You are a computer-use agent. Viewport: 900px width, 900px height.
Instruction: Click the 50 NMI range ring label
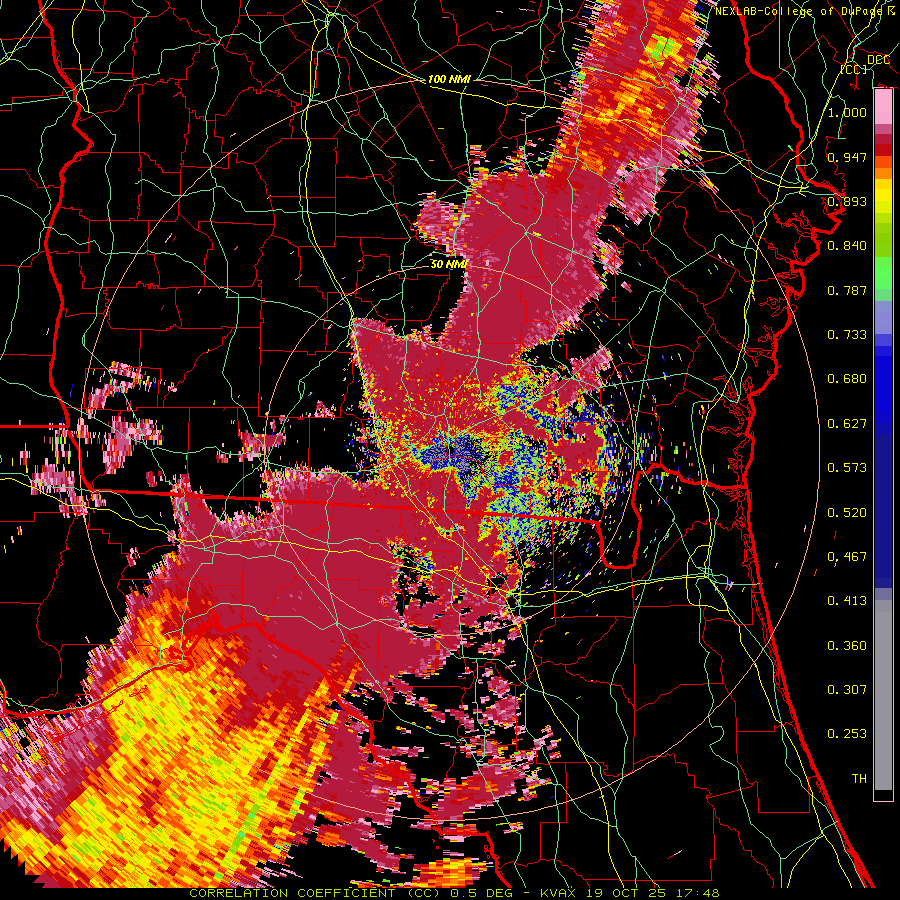(x=449, y=264)
